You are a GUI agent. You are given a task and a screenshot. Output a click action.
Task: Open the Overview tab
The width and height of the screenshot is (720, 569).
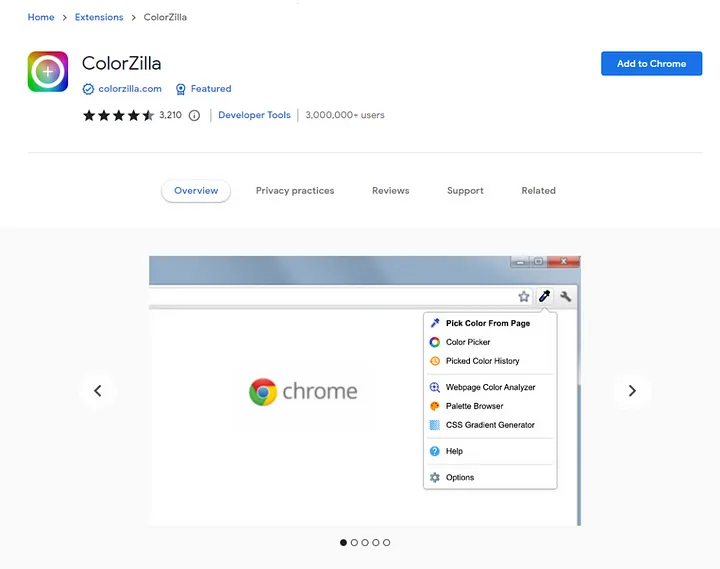[196, 191]
